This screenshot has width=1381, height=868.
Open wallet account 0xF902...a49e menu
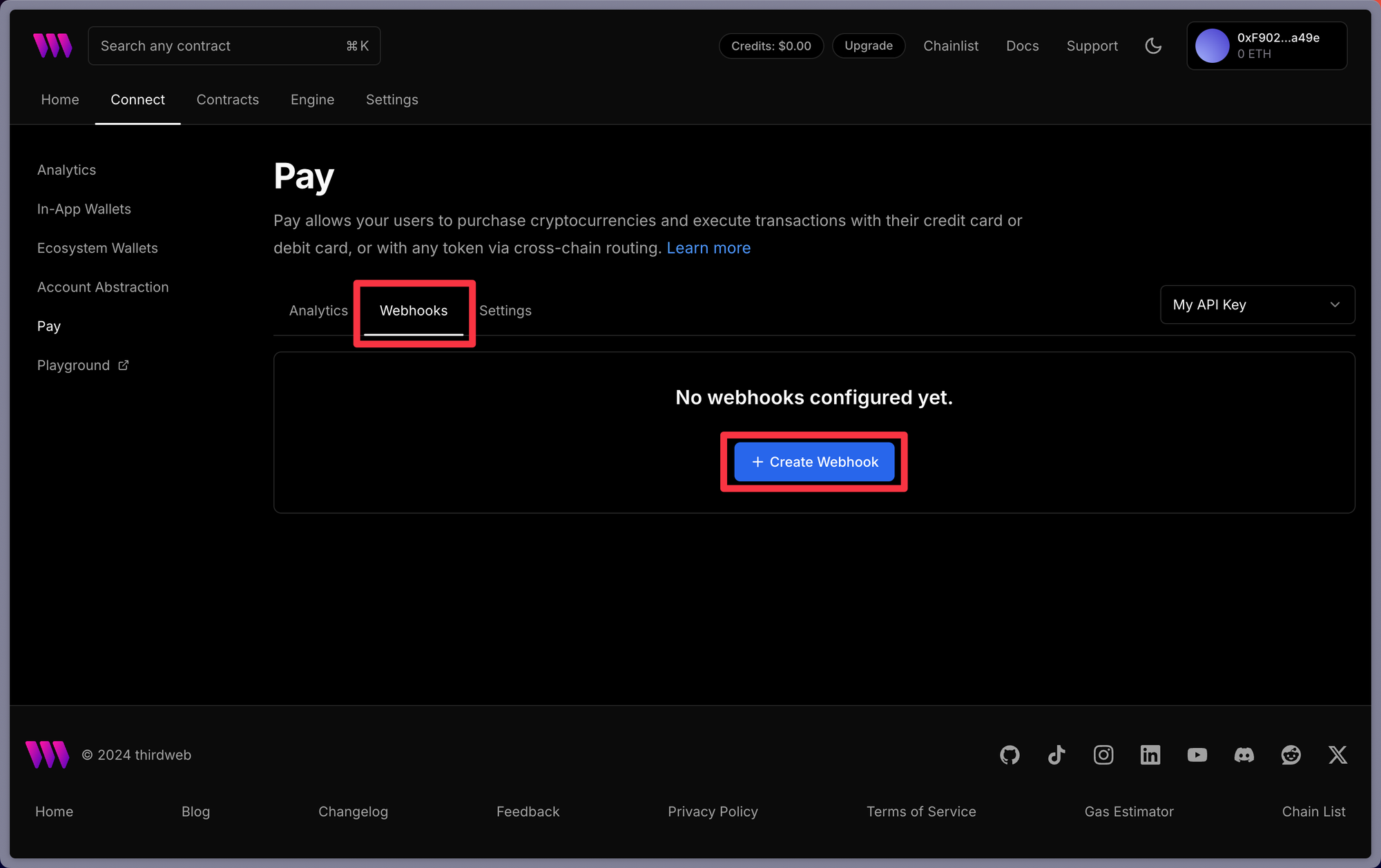[x=1266, y=46]
